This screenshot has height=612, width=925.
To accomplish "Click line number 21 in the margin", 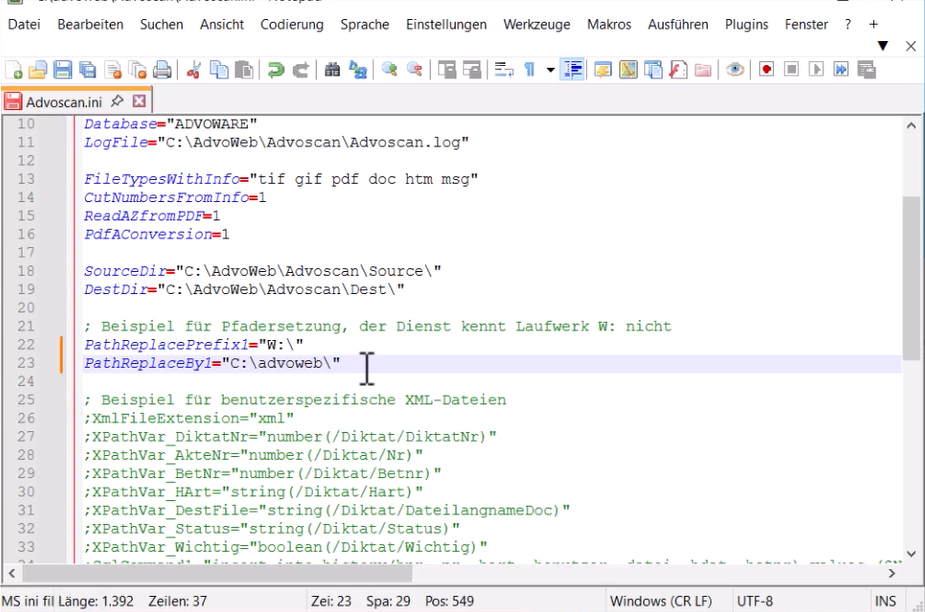I will click(26, 326).
